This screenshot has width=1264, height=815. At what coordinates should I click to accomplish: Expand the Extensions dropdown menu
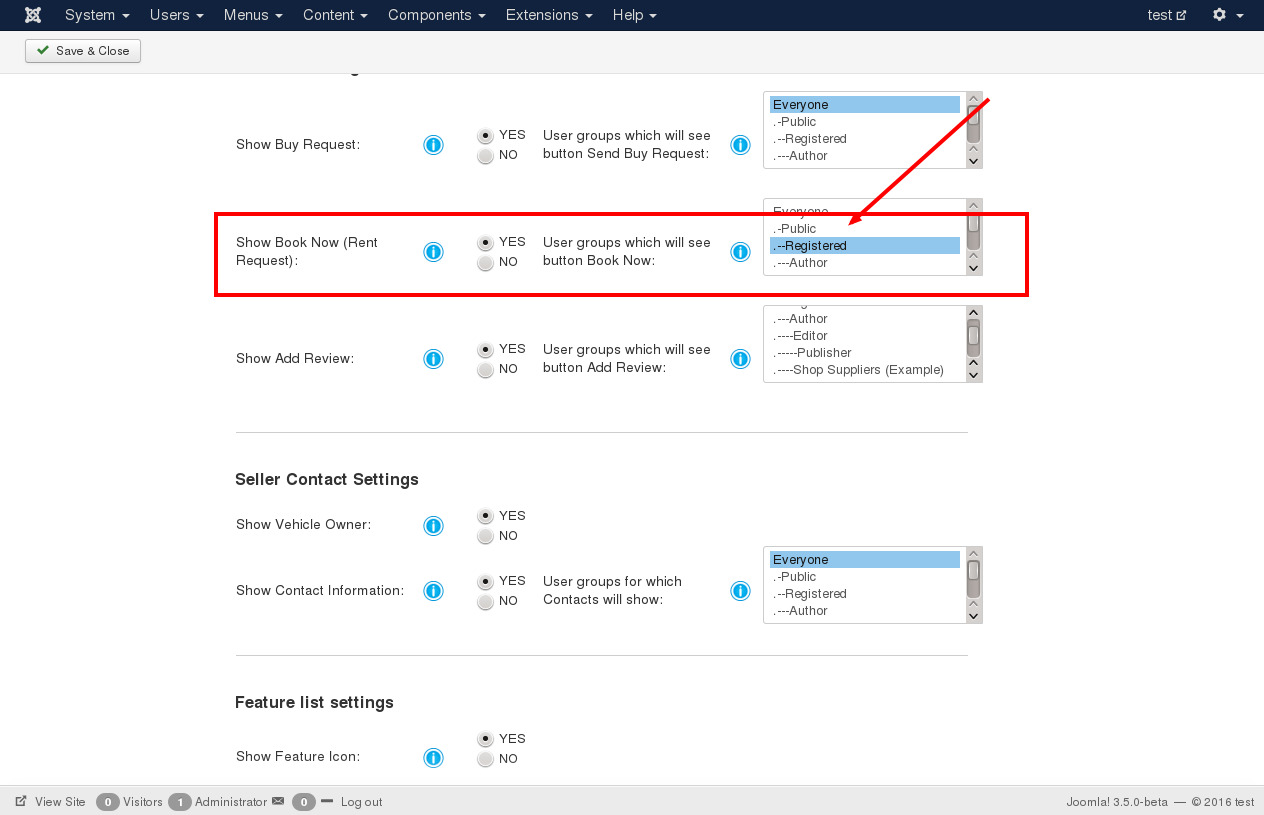(549, 15)
